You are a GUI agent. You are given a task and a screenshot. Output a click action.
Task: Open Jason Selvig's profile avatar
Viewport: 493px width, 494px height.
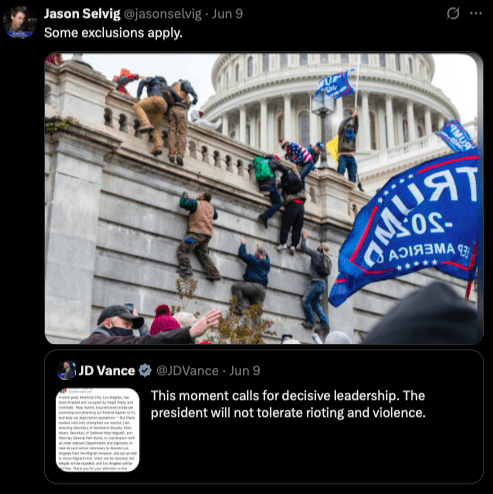(20, 22)
